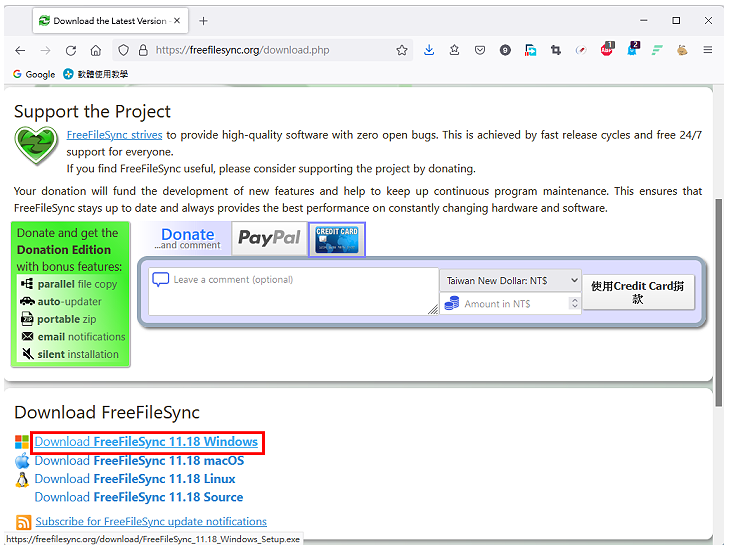The image size is (729, 554).
Task: Click the page vertical scrollbar thumb
Action: (x=719, y=302)
